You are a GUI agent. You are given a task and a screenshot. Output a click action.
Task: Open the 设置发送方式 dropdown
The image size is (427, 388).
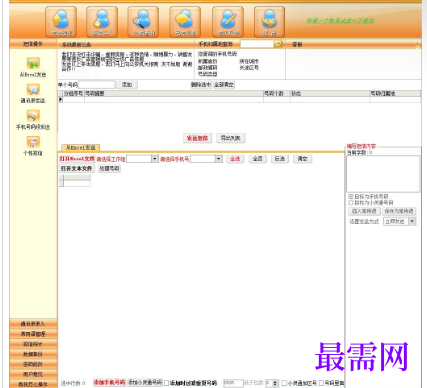coord(412,221)
